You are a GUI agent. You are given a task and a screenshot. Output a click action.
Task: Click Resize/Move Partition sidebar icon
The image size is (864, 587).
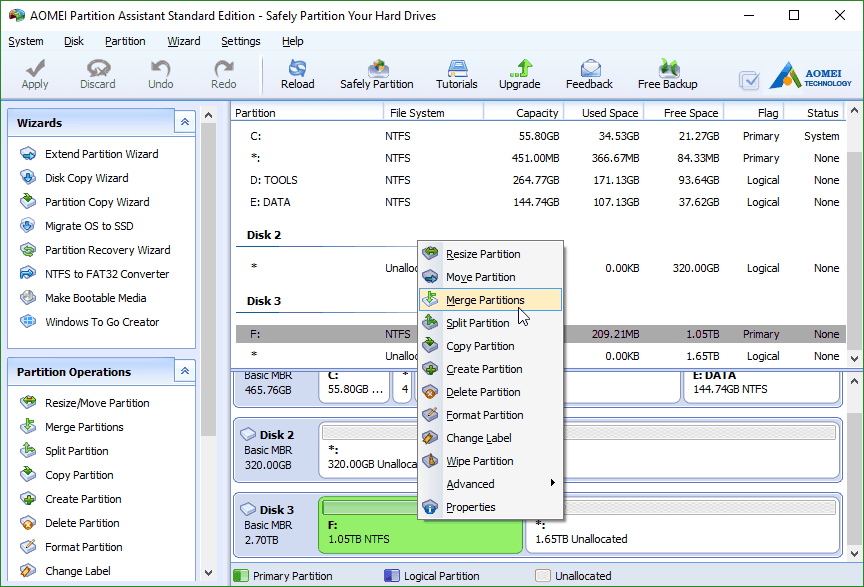(28, 402)
